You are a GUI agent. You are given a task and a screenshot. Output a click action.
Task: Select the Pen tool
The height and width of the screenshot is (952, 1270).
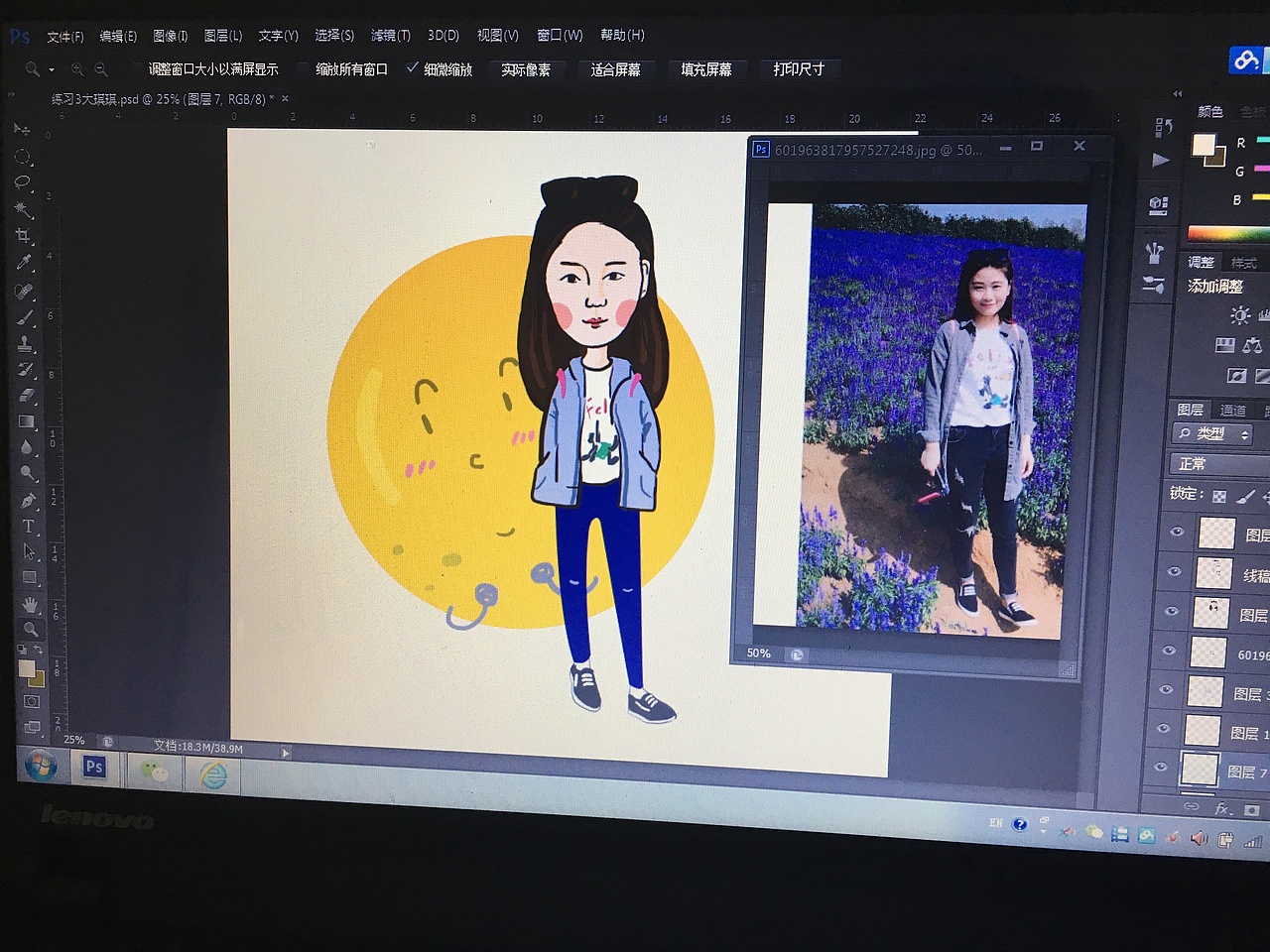click(28, 500)
